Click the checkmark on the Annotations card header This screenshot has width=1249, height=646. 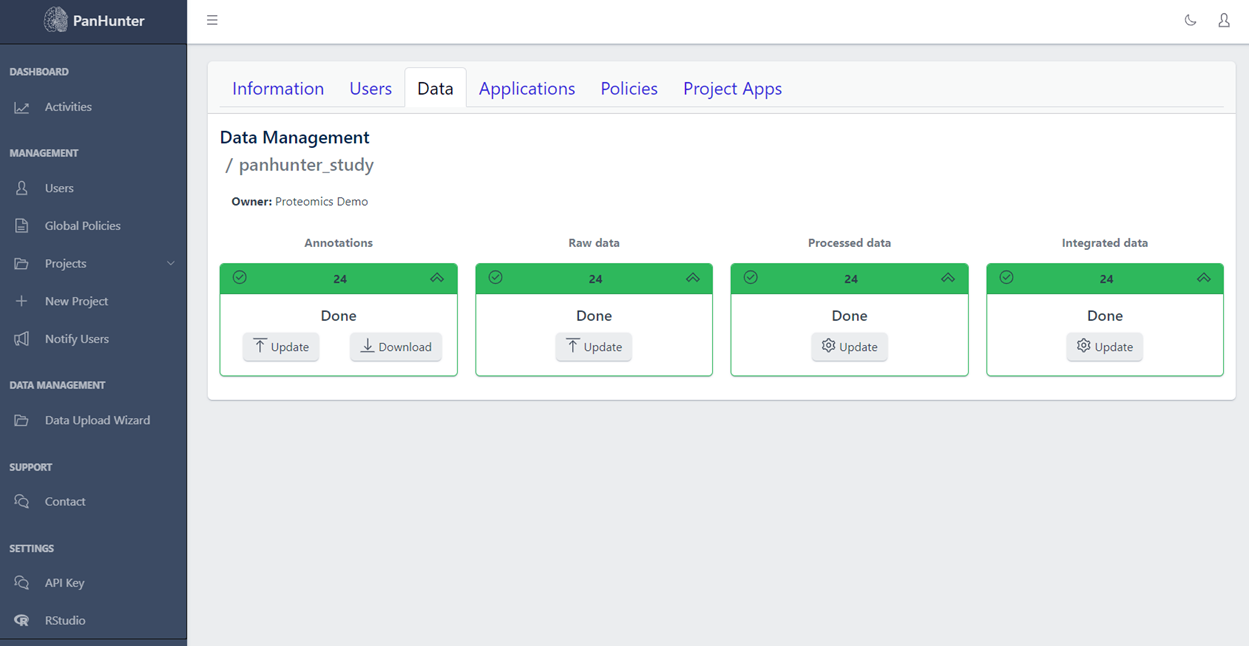[239, 277]
